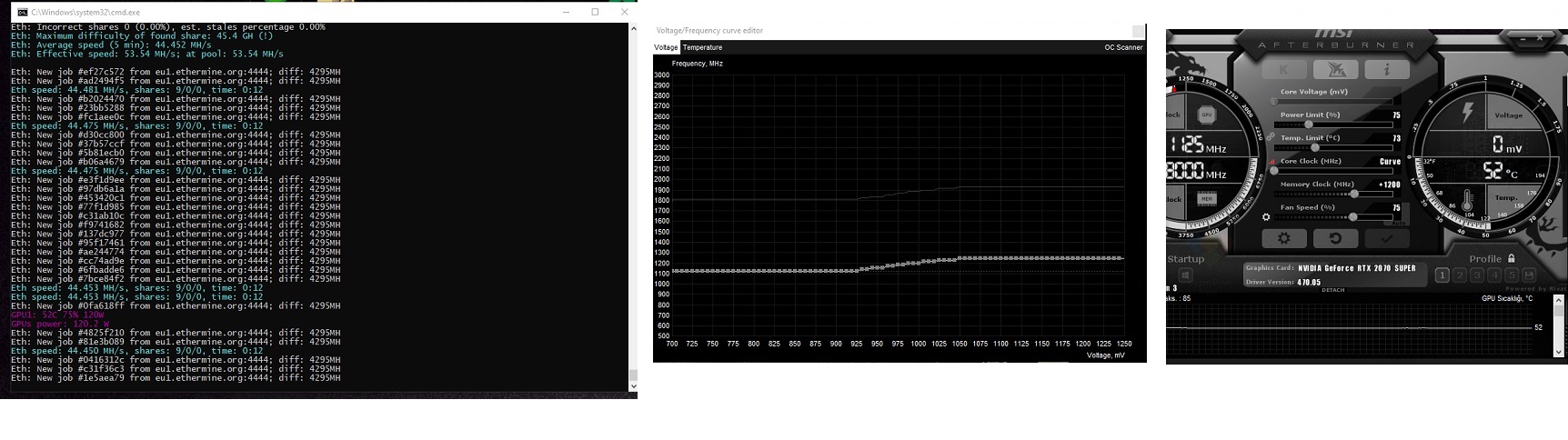Click curve point at 1050 mV

click(x=960, y=259)
